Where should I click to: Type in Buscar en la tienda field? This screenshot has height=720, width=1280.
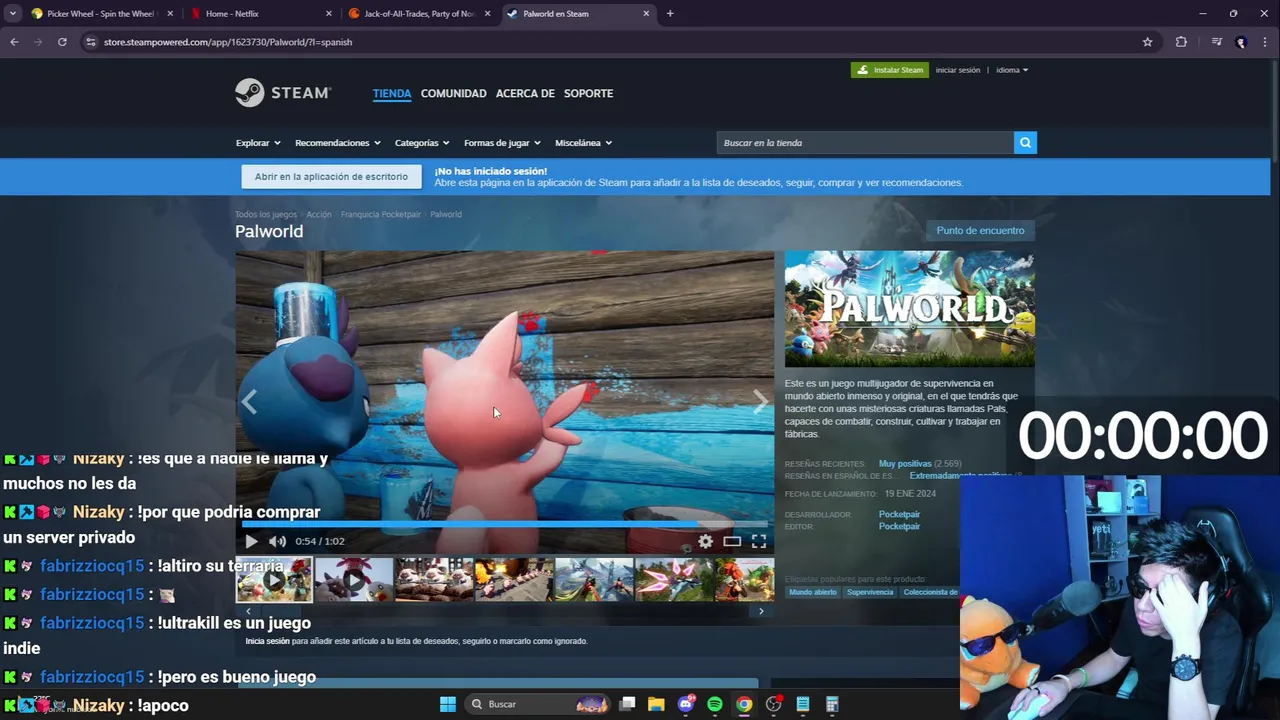click(865, 143)
